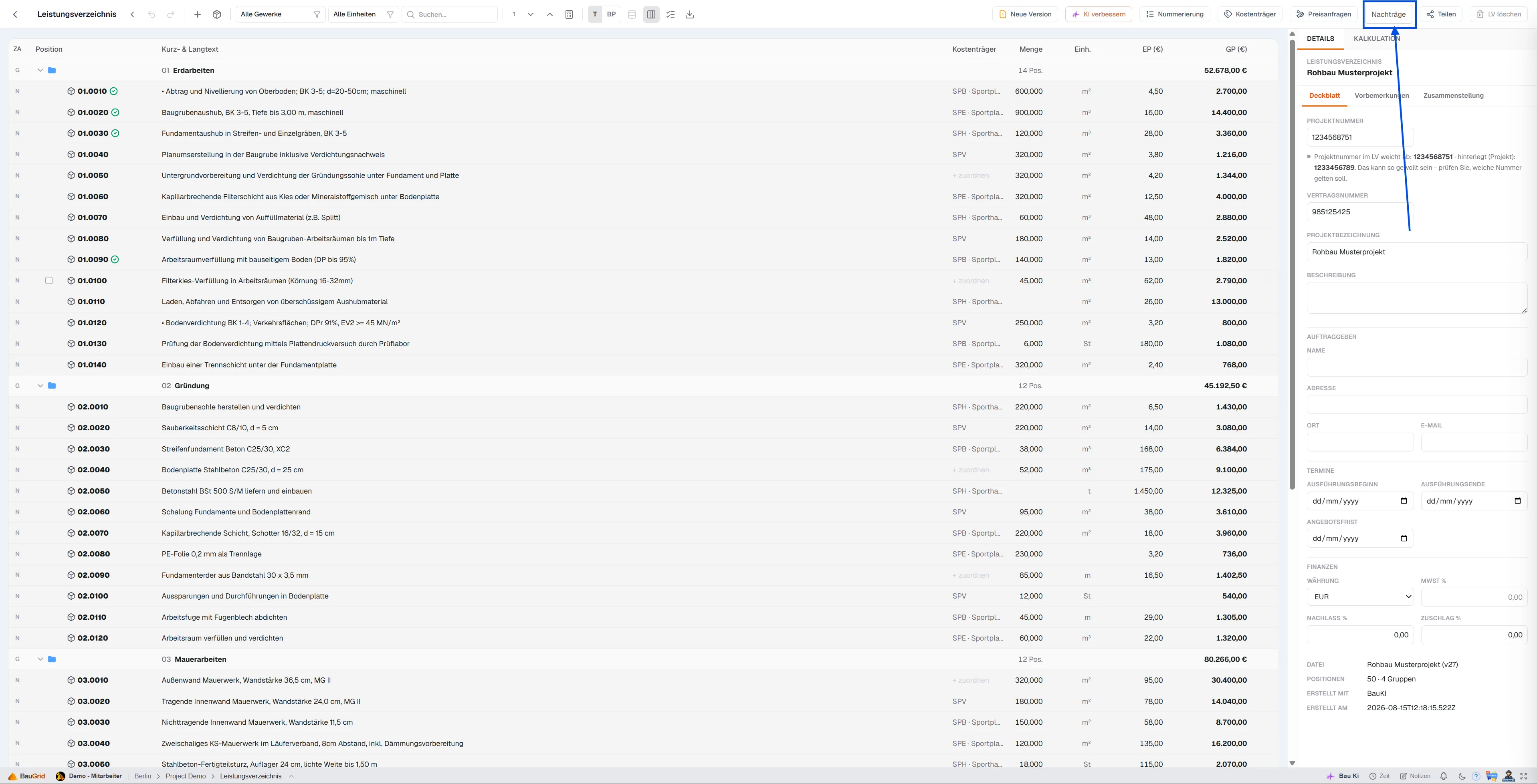
Task: Open the Alle Einheiten filter dropdown
Action: (364, 14)
